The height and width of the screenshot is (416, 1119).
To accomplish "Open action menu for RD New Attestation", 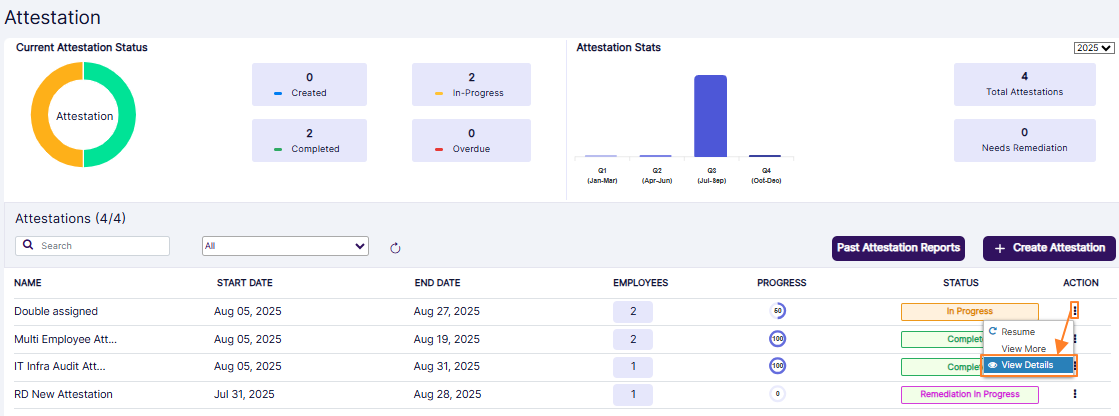I will pyautogui.click(x=1075, y=394).
